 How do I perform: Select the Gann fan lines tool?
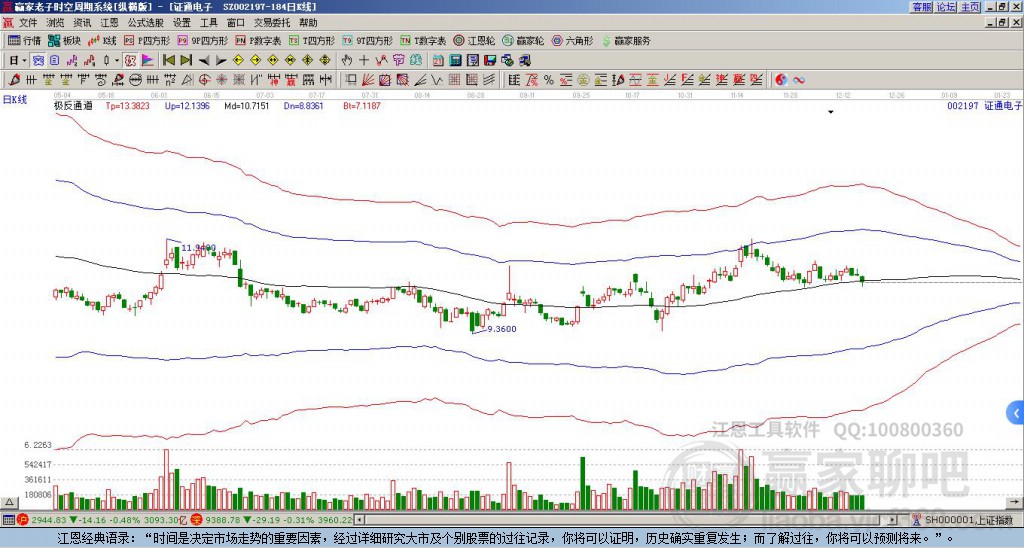coord(368,80)
